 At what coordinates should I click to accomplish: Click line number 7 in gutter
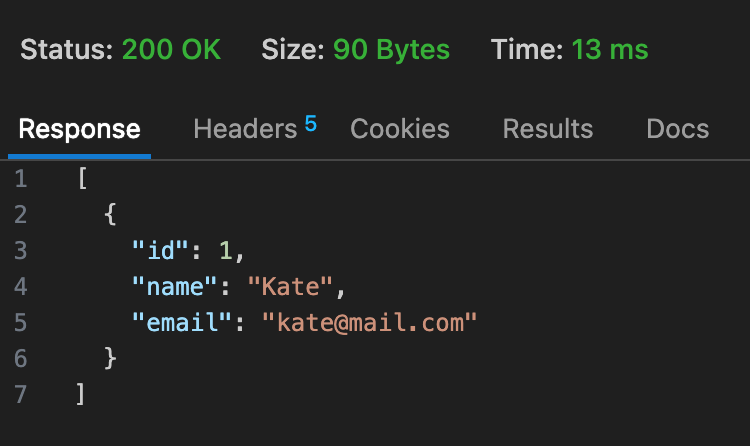21,394
